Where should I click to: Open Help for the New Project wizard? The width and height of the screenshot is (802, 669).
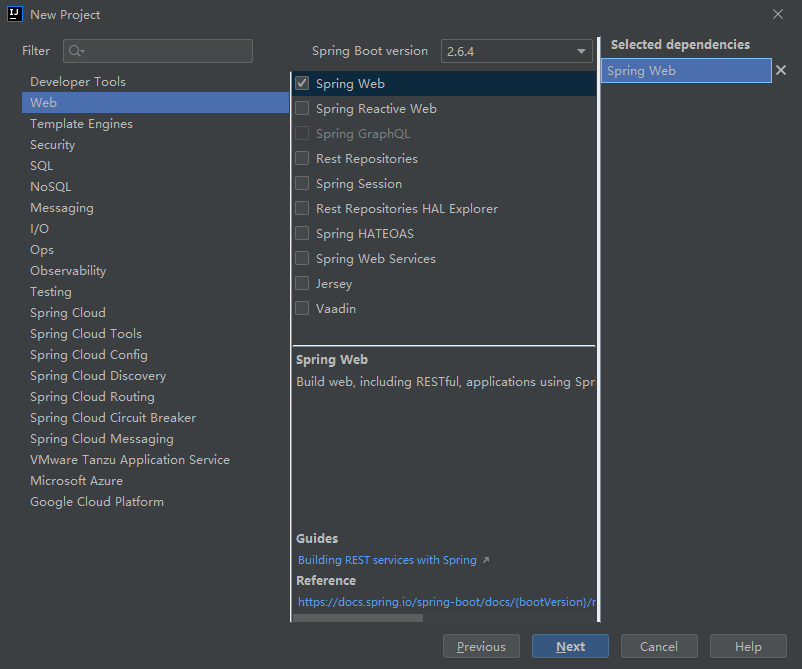[x=748, y=646]
